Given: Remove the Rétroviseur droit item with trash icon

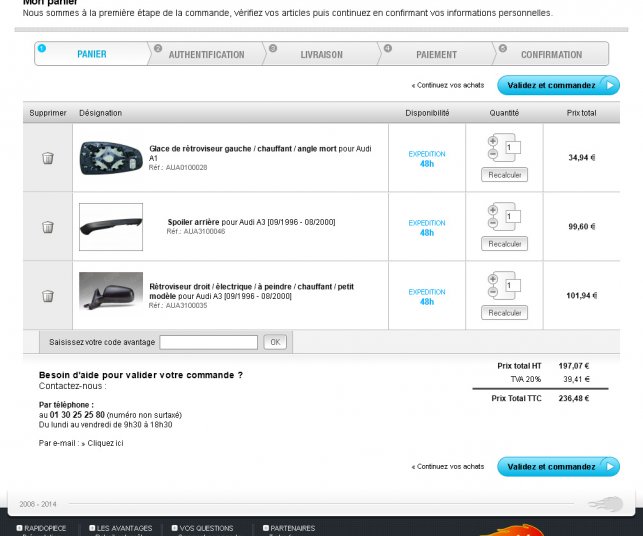Looking at the screenshot, I should pos(48,296).
